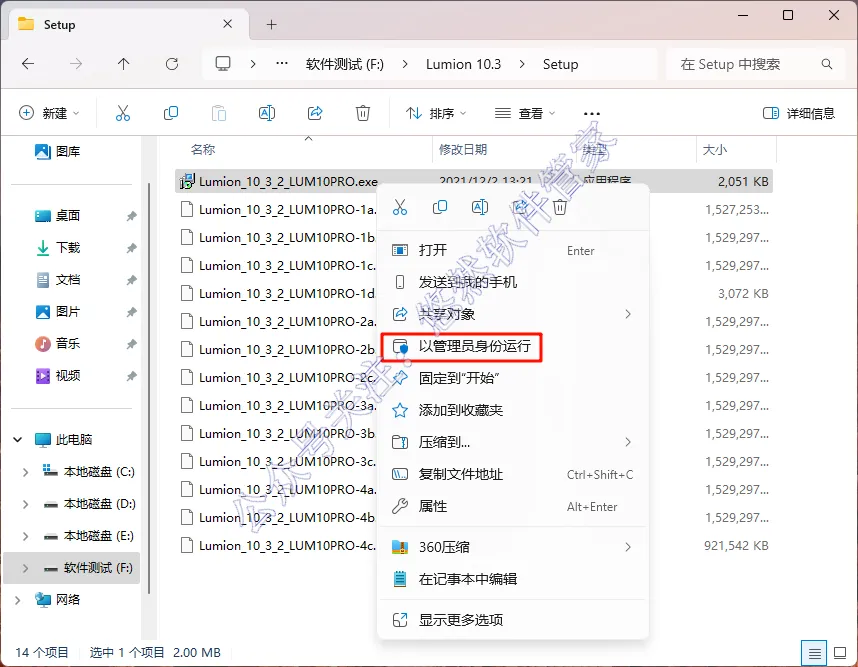Choose 显示更多选项 menu entry

tap(513, 620)
